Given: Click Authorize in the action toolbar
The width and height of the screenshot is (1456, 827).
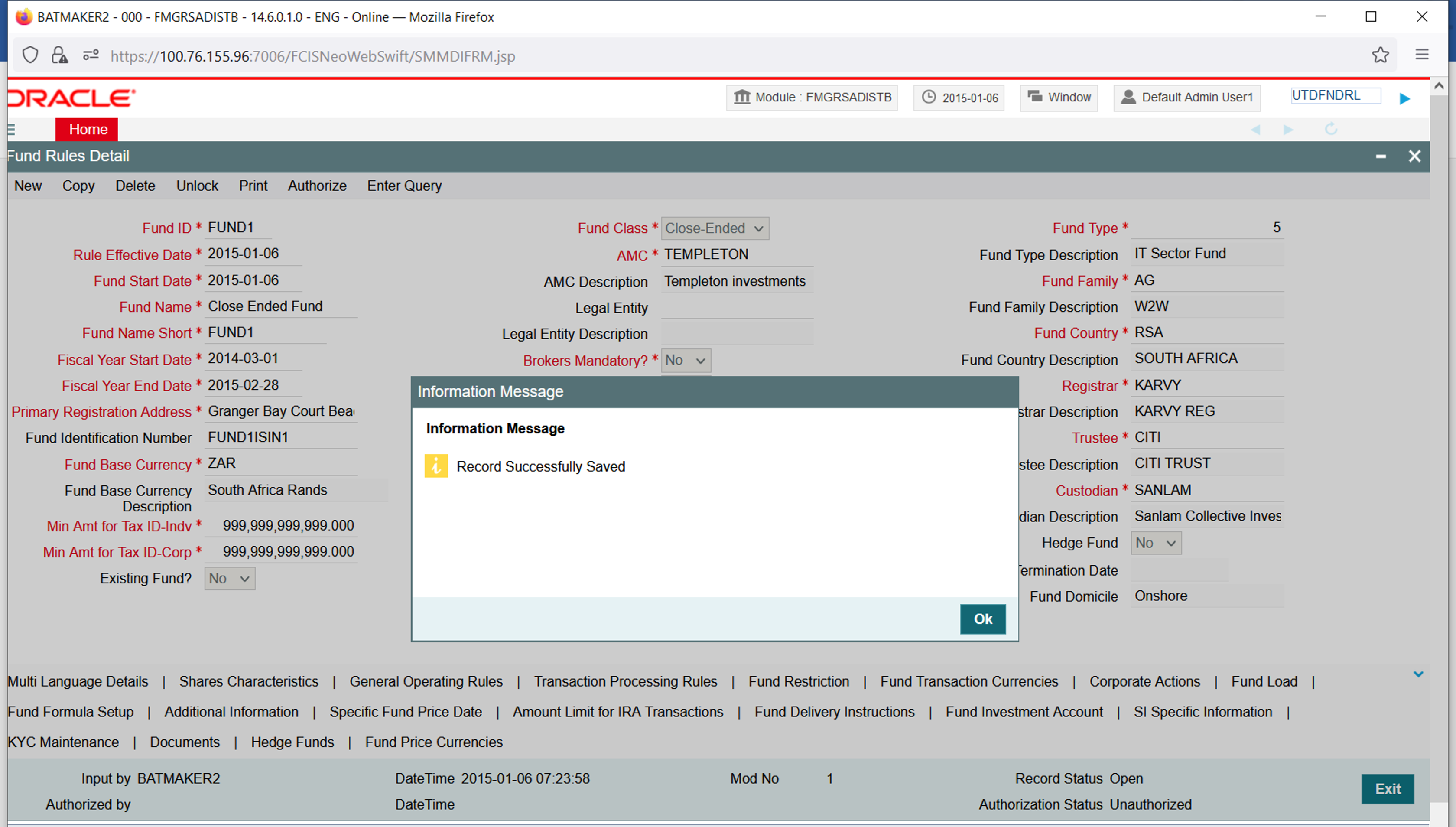Looking at the screenshot, I should pyautogui.click(x=317, y=186).
